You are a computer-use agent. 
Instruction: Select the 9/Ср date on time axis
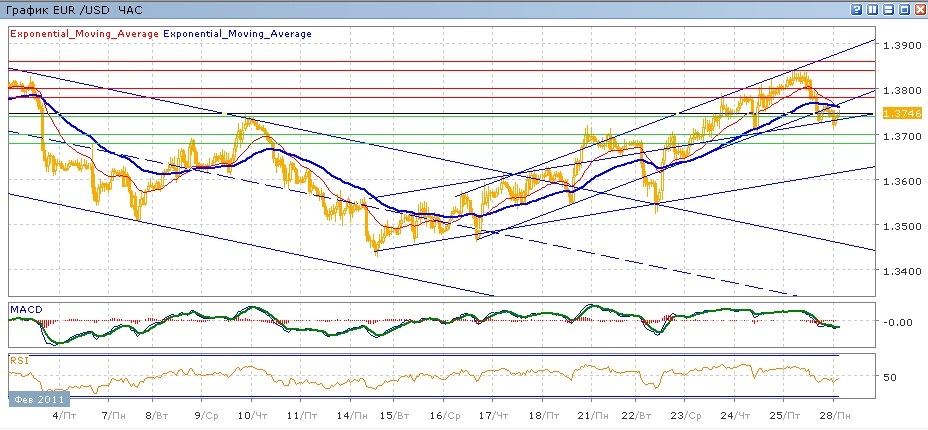[207, 416]
